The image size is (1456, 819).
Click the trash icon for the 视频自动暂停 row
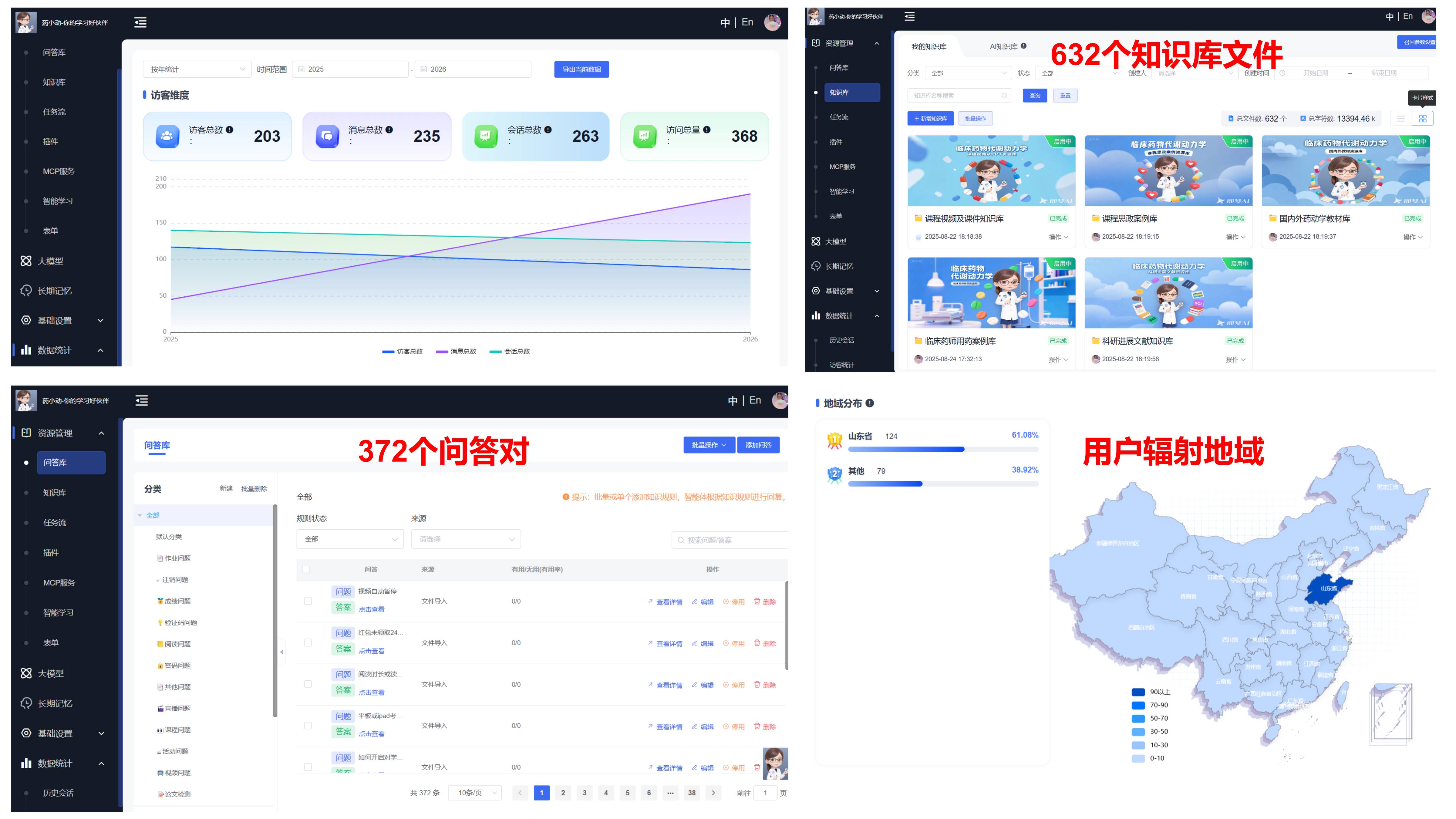[x=757, y=602]
